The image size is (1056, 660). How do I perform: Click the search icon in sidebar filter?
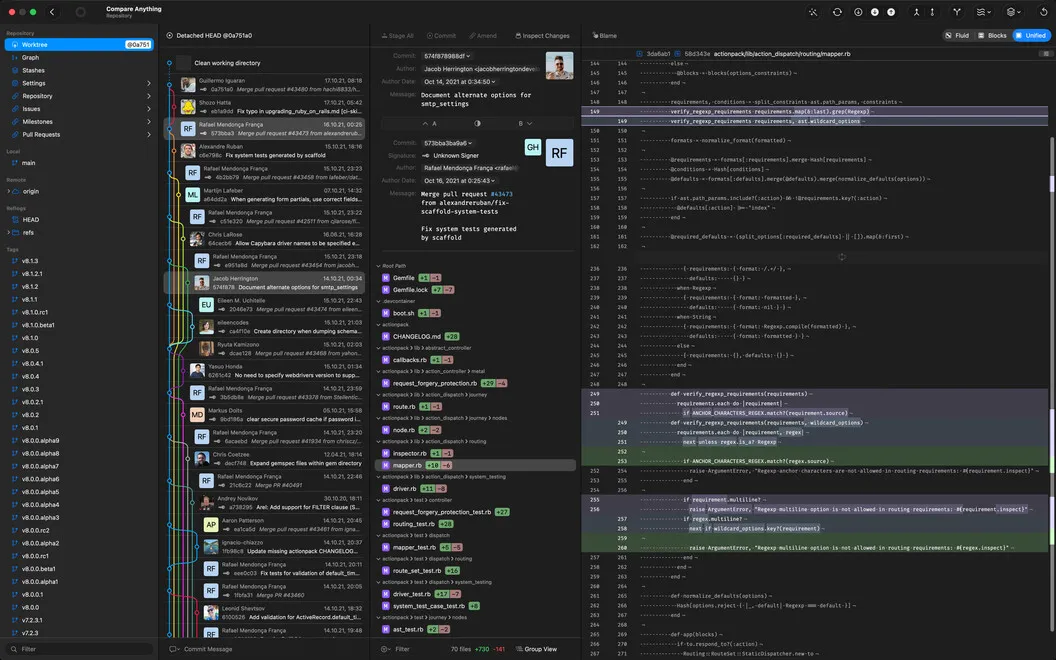coord(13,649)
